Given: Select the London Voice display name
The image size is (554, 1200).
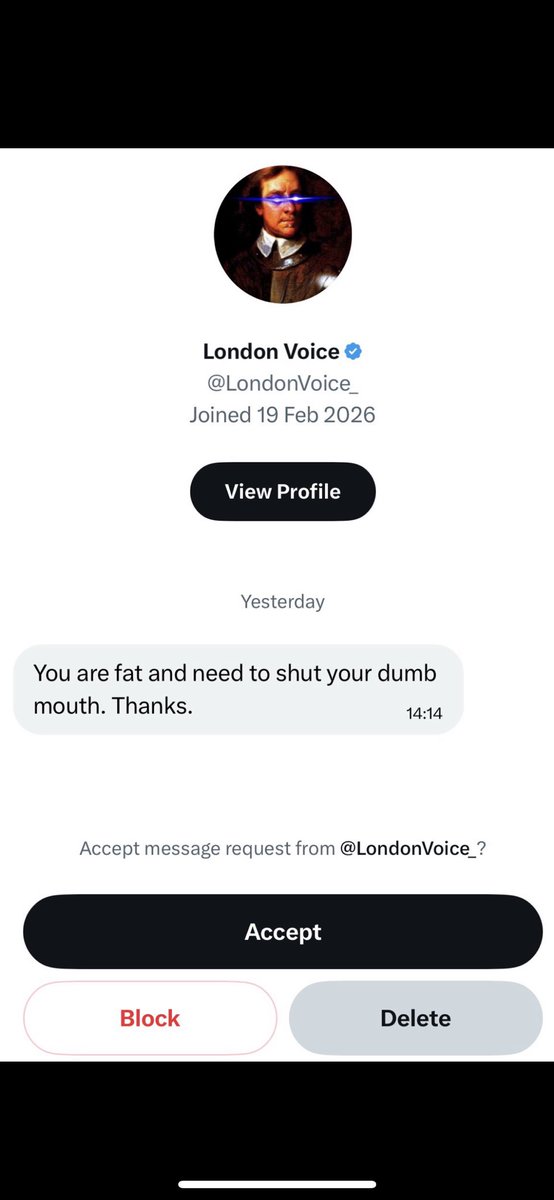Looking at the screenshot, I should coord(271,351).
